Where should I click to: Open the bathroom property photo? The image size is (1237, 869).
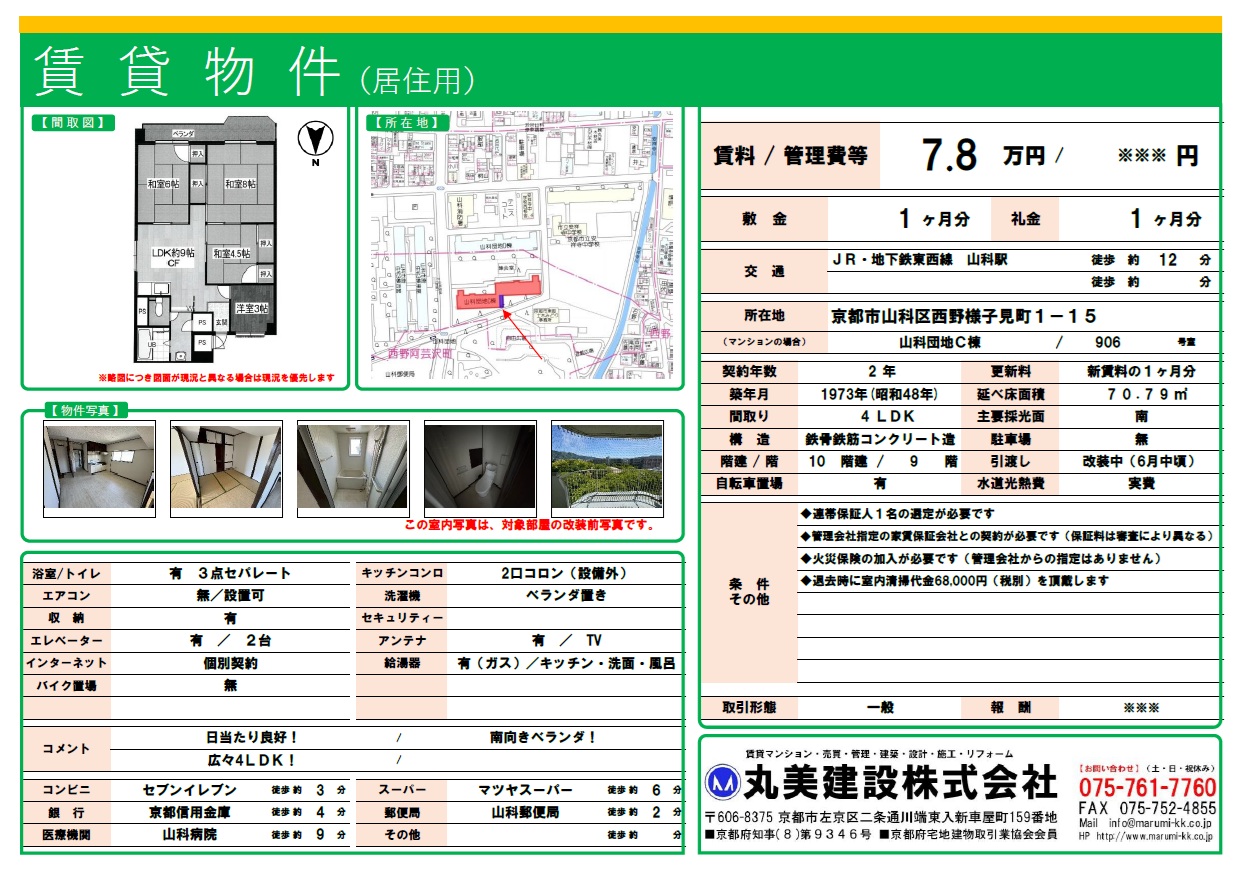353,467
